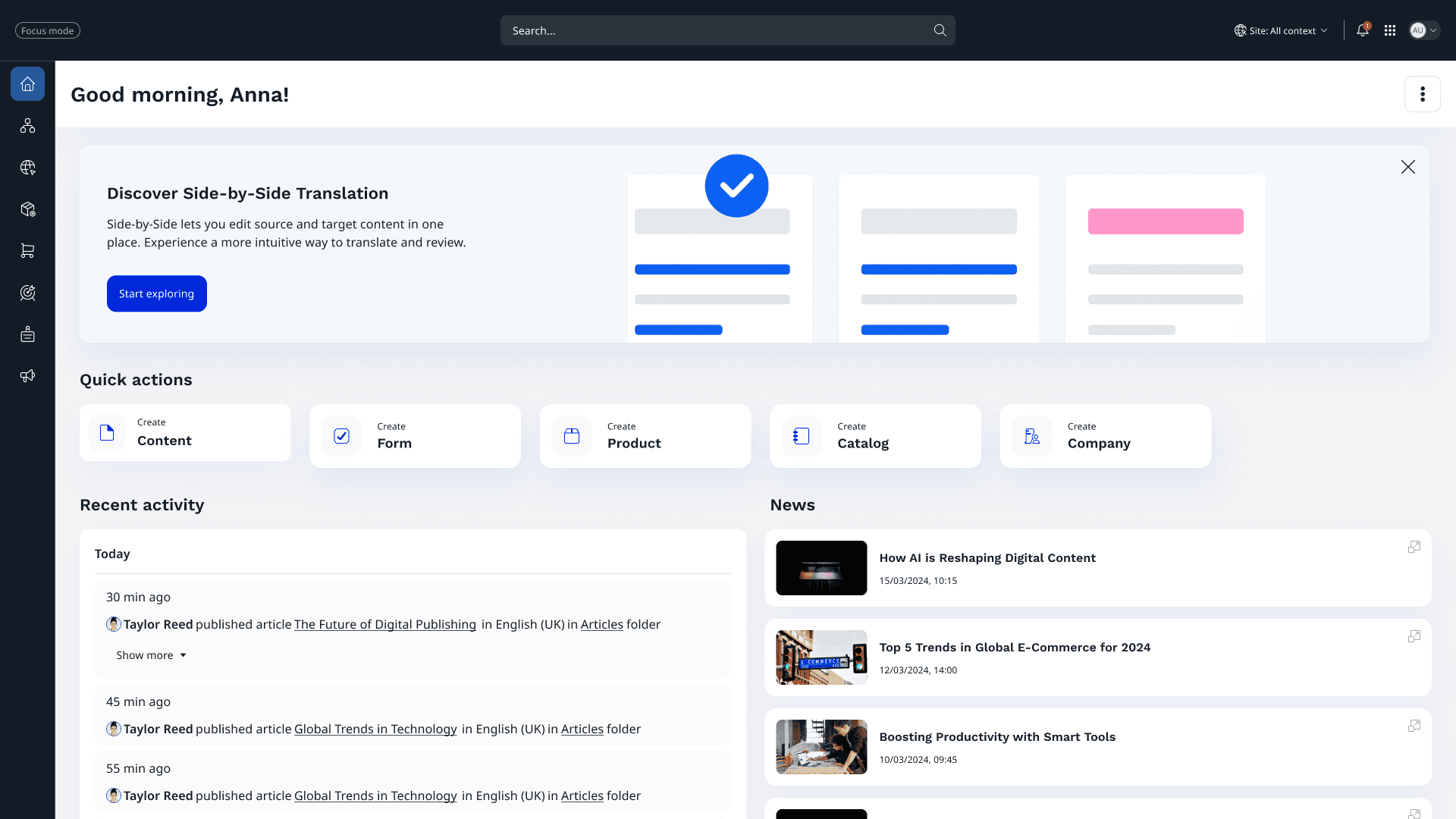Open the AU user avatar menu

[1424, 30]
